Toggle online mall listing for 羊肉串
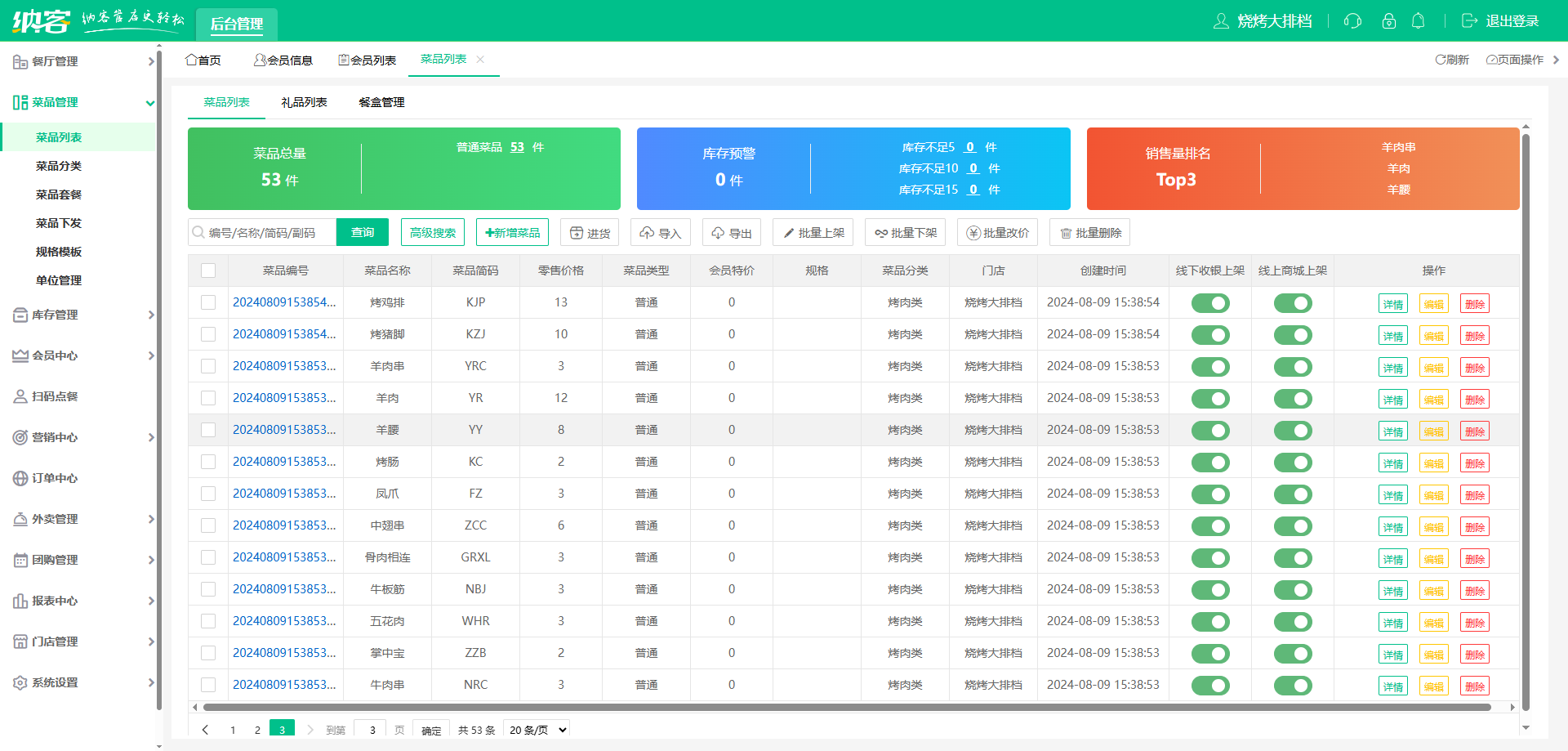This screenshot has height=751, width=1568. pyautogui.click(x=1292, y=367)
